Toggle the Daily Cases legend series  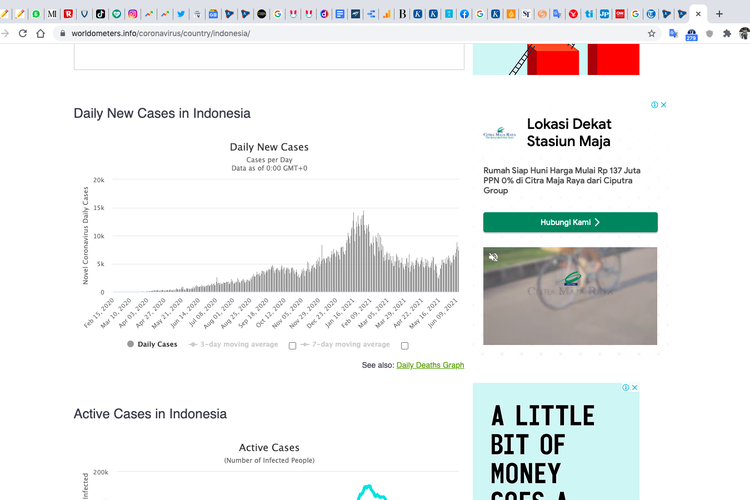click(x=152, y=344)
